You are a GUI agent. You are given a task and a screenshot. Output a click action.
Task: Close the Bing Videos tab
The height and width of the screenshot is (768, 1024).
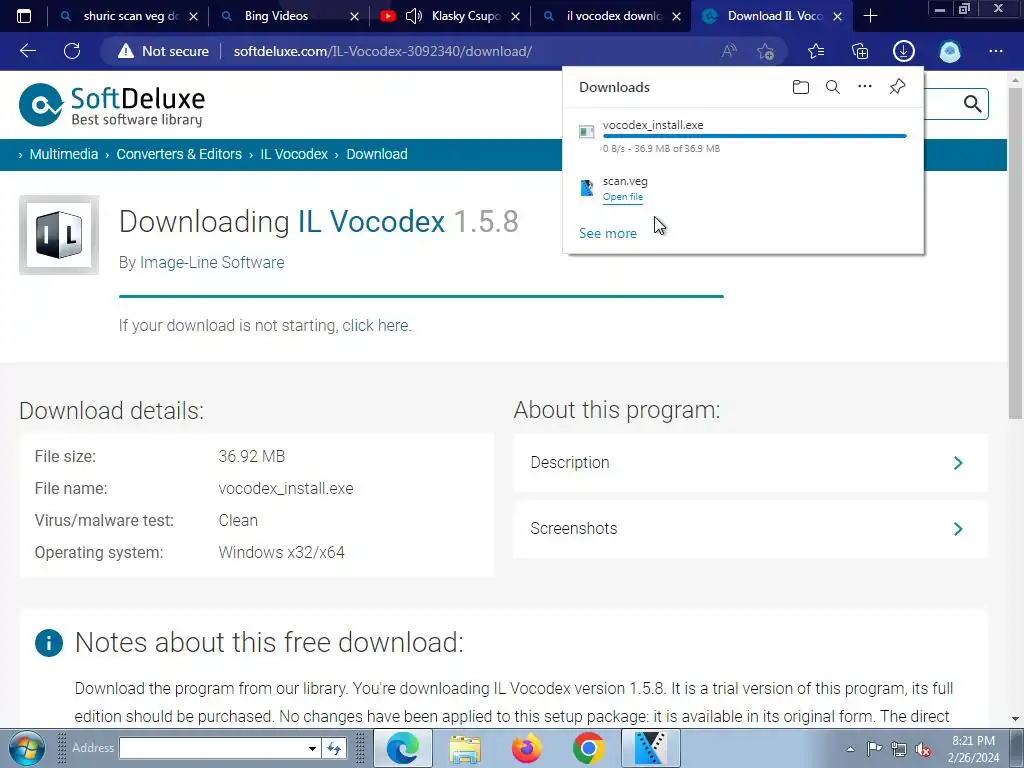point(354,16)
